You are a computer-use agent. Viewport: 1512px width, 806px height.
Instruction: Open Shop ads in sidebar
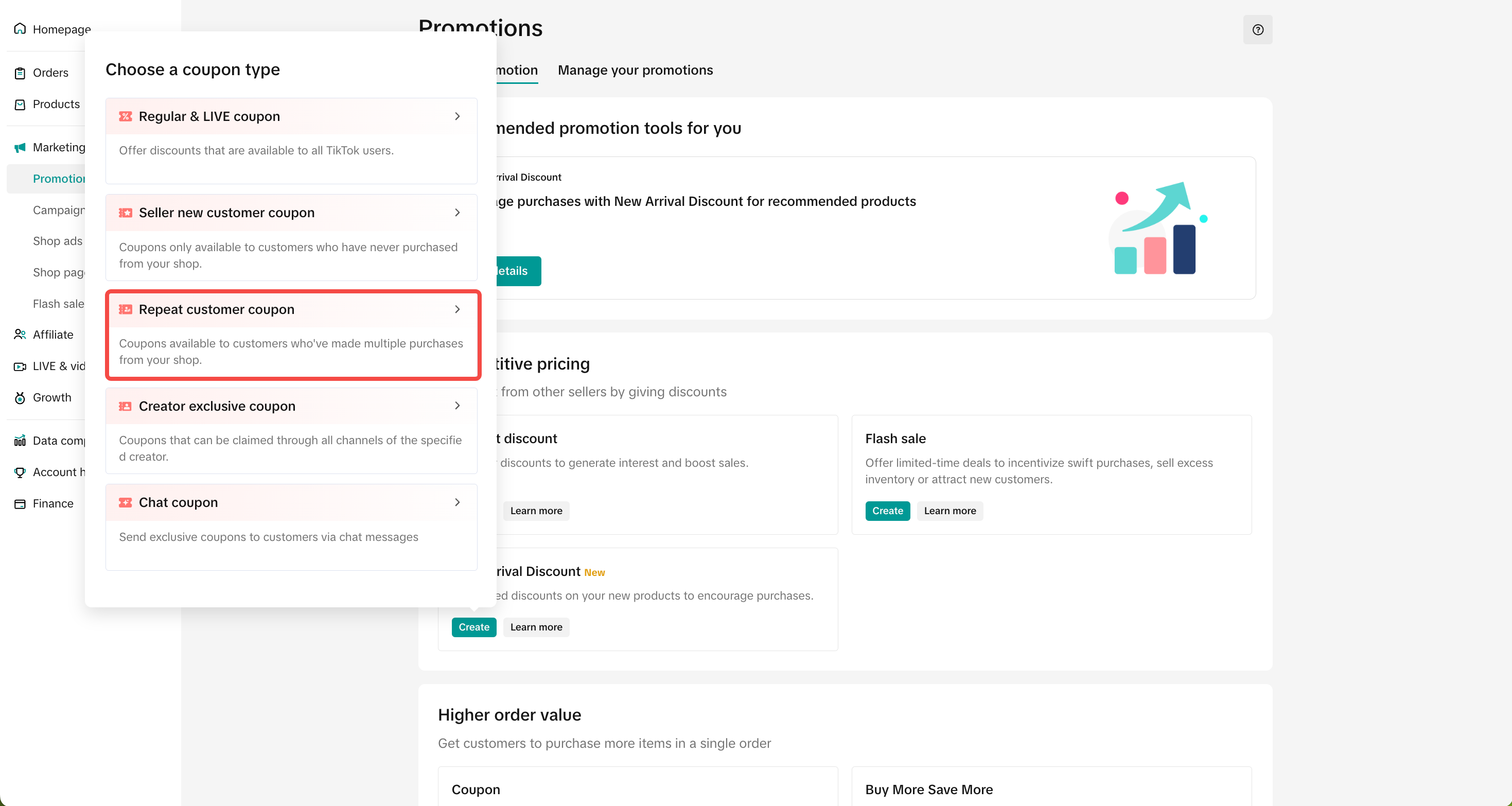pos(58,241)
